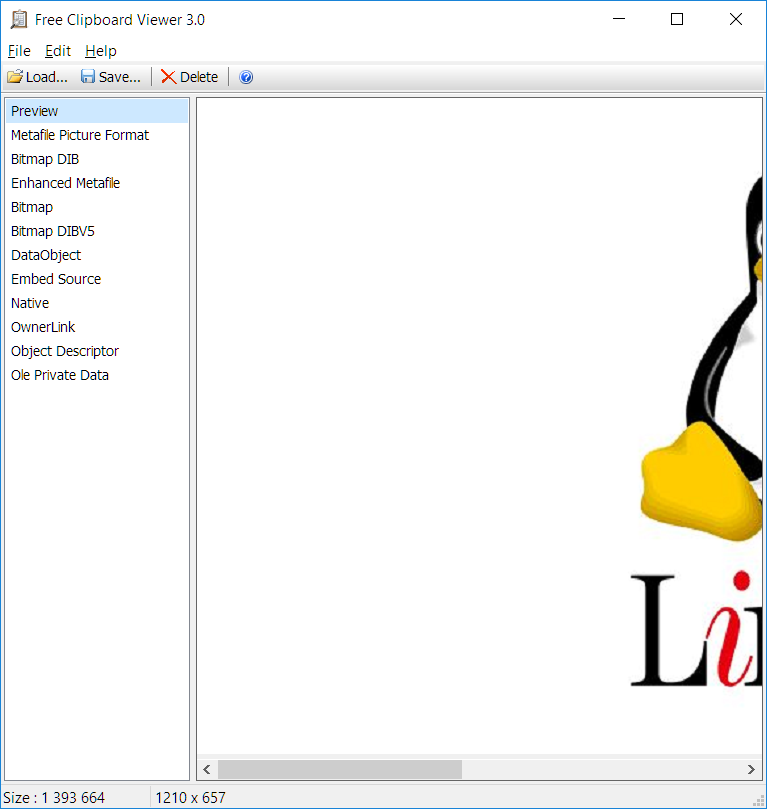Screen dimensions: 767x809
Task: Click the red X Delete icon
Action: point(168,77)
